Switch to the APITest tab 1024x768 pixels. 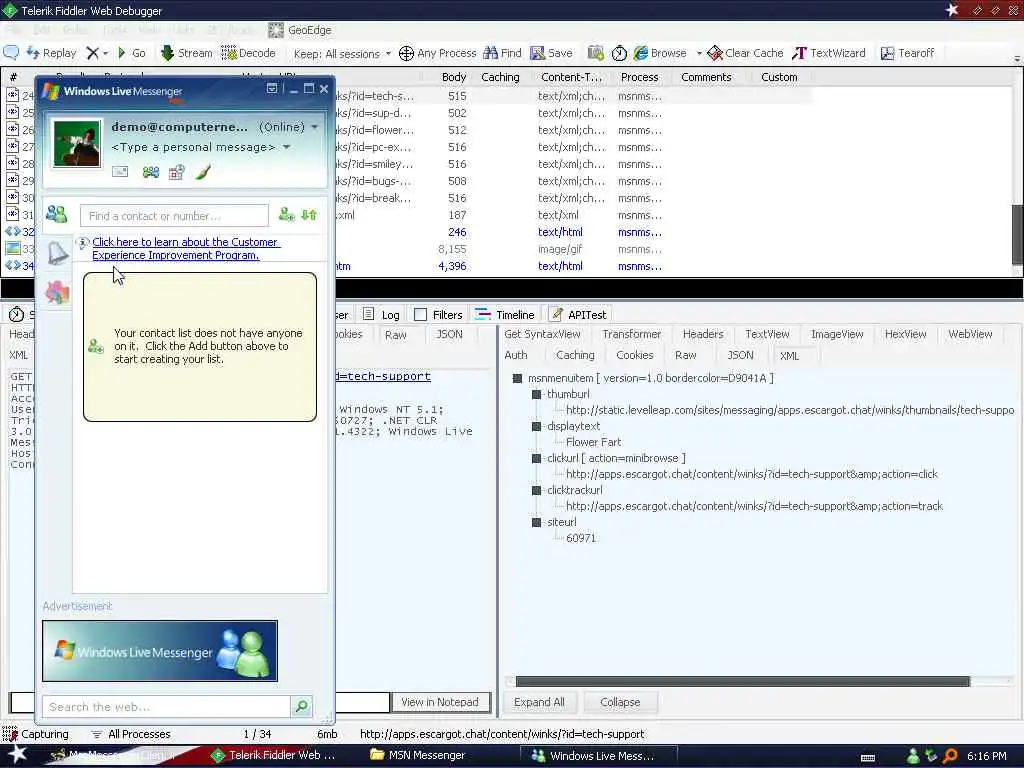pos(578,315)
